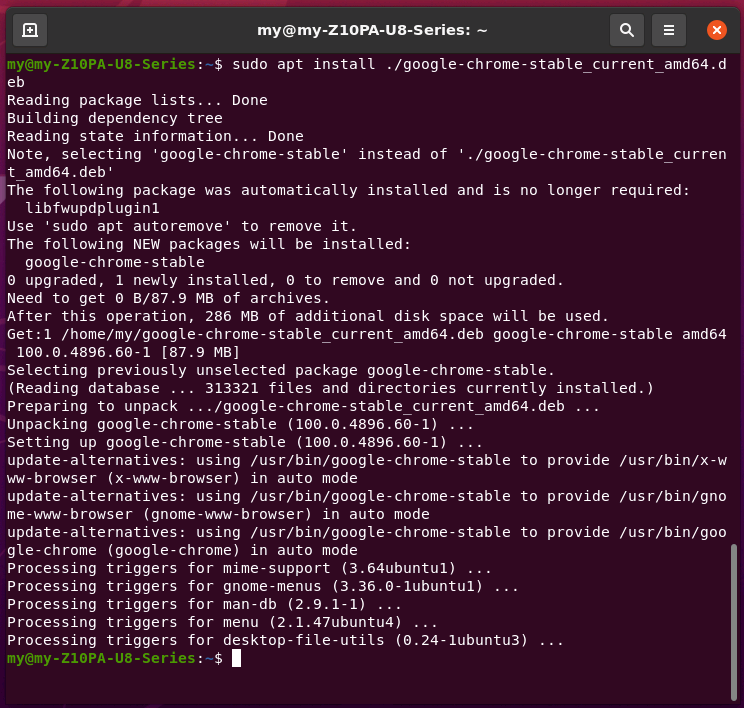Click '0 upgraded, 1 newly installed' line
744x708 pixels.
point(285,280)
